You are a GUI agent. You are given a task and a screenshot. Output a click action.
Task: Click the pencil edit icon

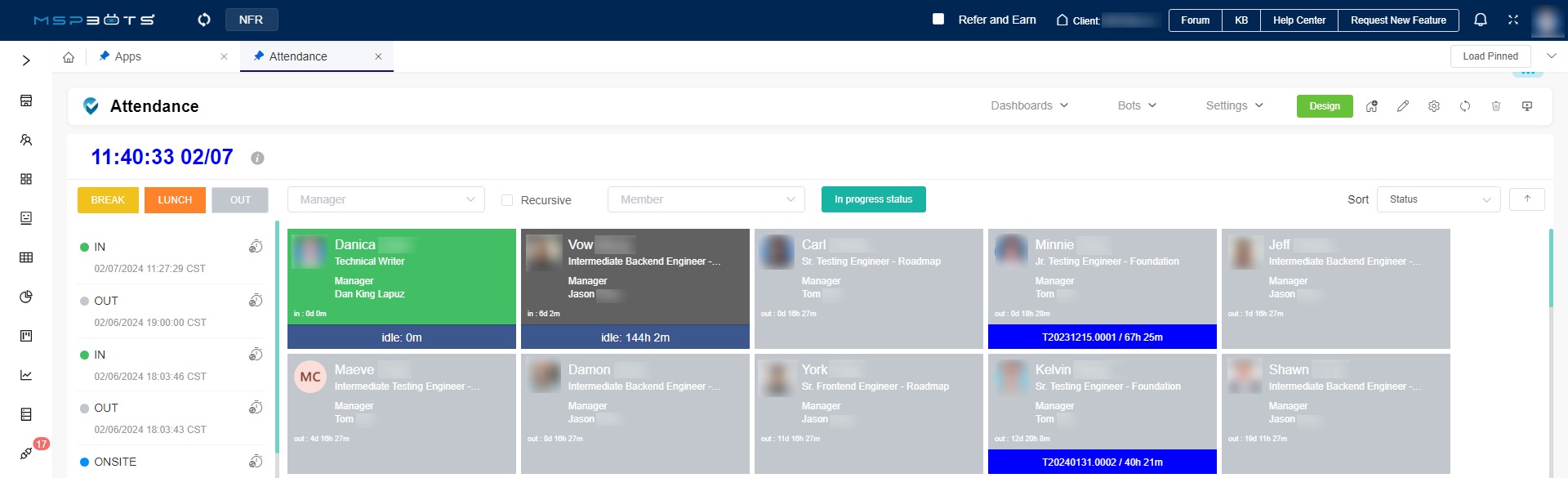click(1402, 106)
